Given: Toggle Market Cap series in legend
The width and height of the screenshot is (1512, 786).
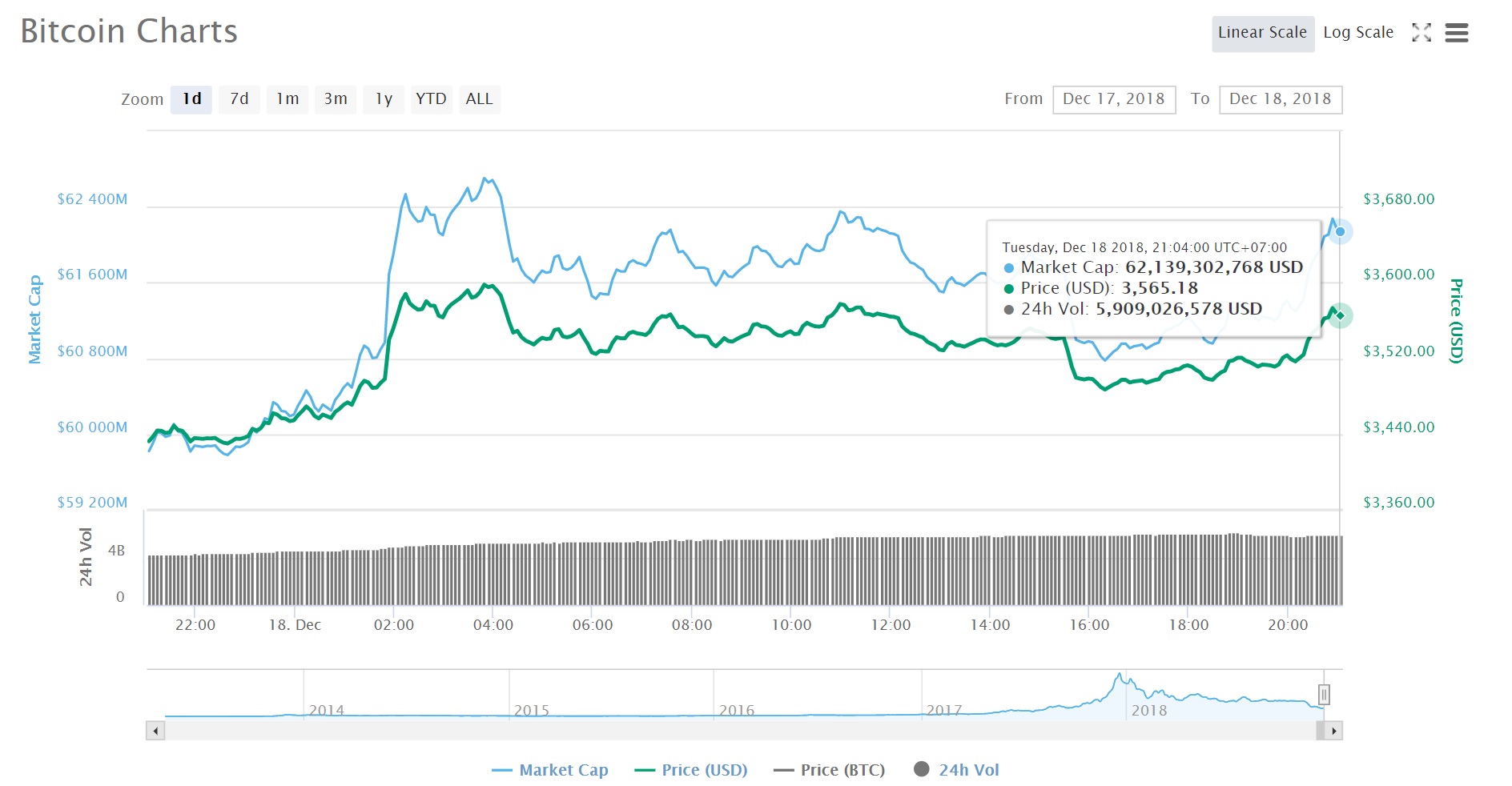Looking at the screenshot, I should [549, 770].
